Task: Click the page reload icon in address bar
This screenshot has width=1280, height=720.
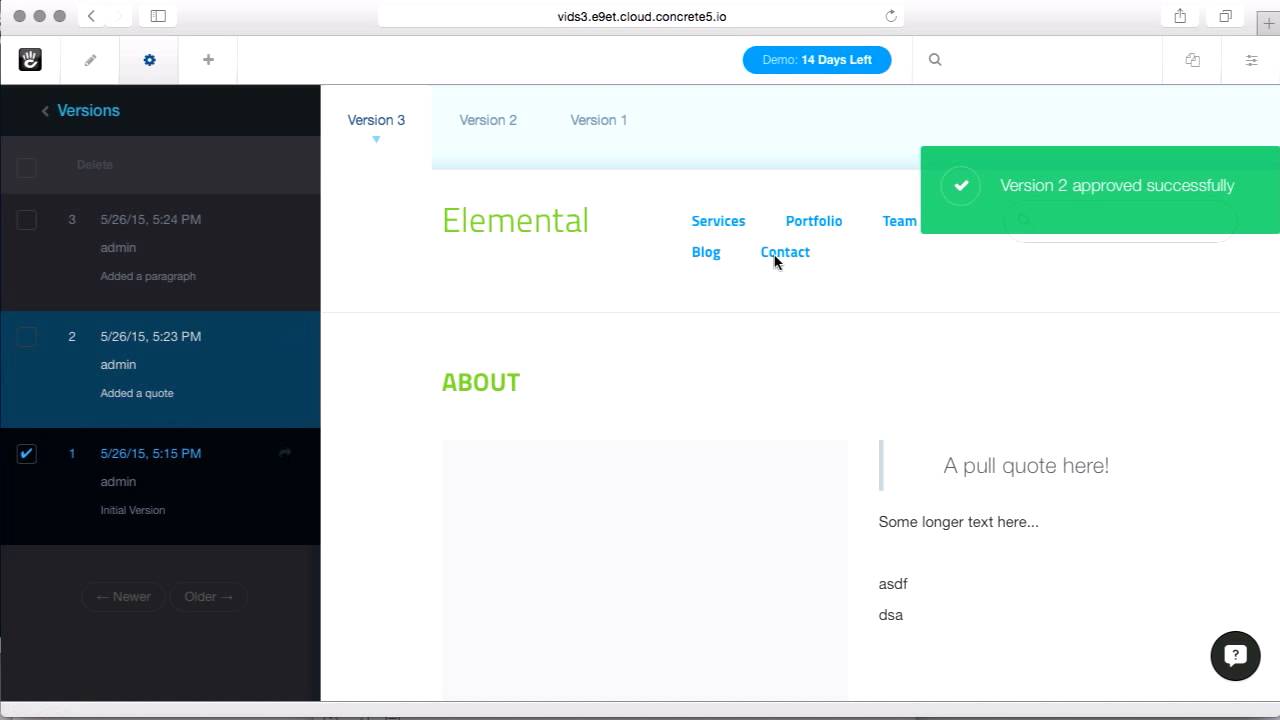Action: (x=891, y=16)
